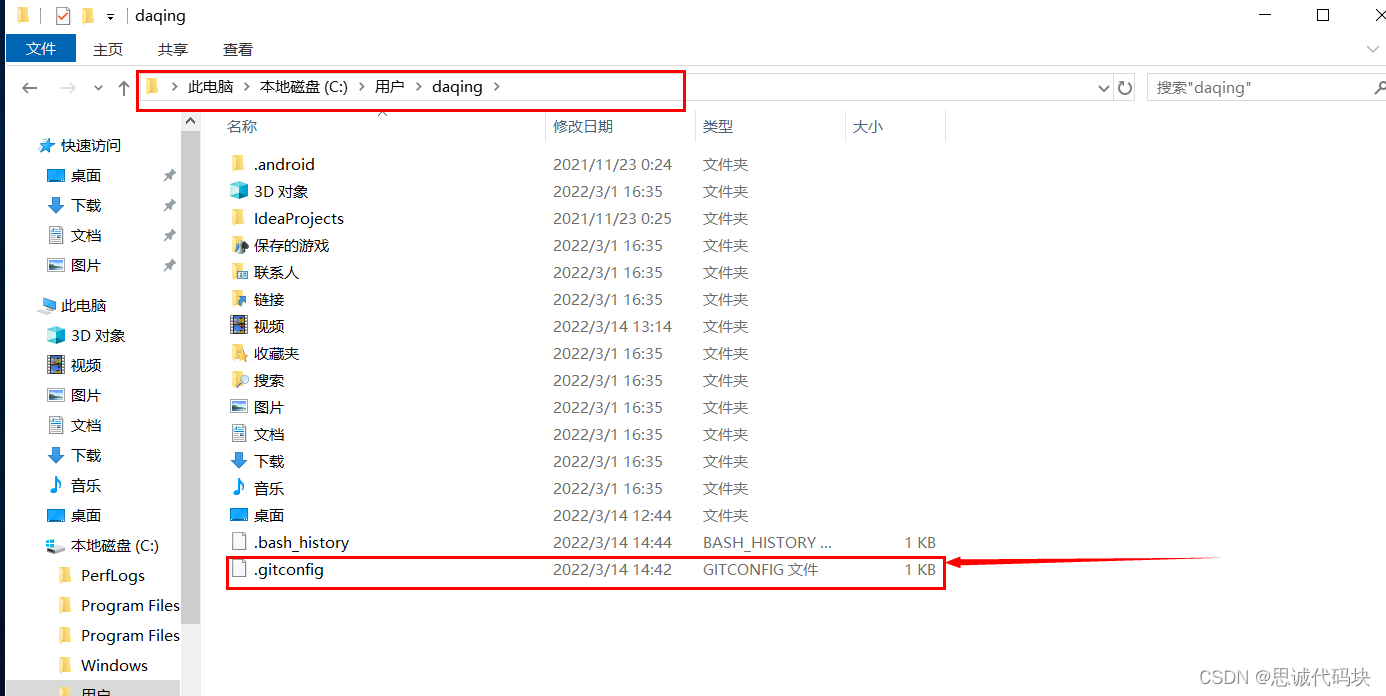
Task: Click the 本地磁盘 (C:) drive icon
Action: pyautogui.click(x=56, y=546)
